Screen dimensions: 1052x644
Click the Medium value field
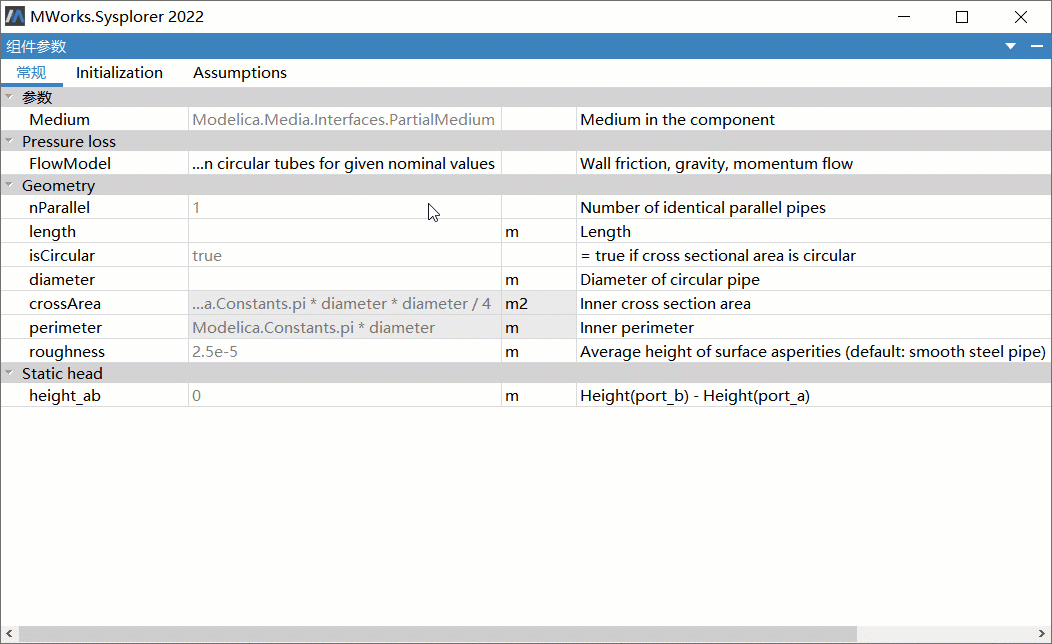pyautogui.click(x=344, y=119)
